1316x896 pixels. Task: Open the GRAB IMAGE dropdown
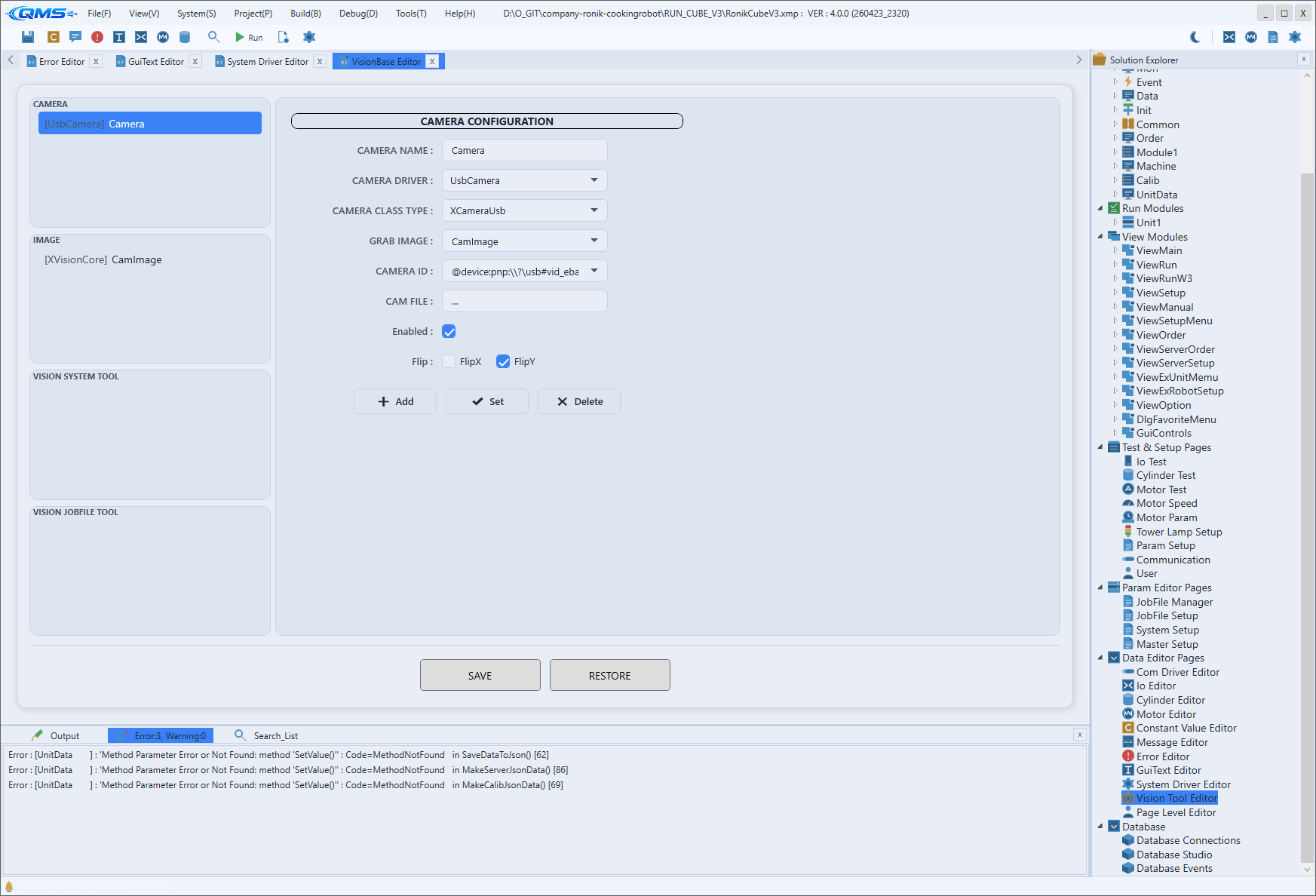524,241
